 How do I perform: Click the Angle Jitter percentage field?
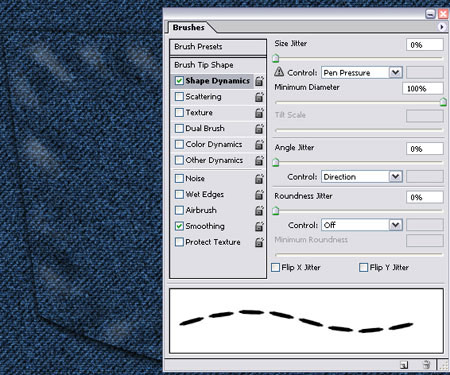[x=425, y=149]
